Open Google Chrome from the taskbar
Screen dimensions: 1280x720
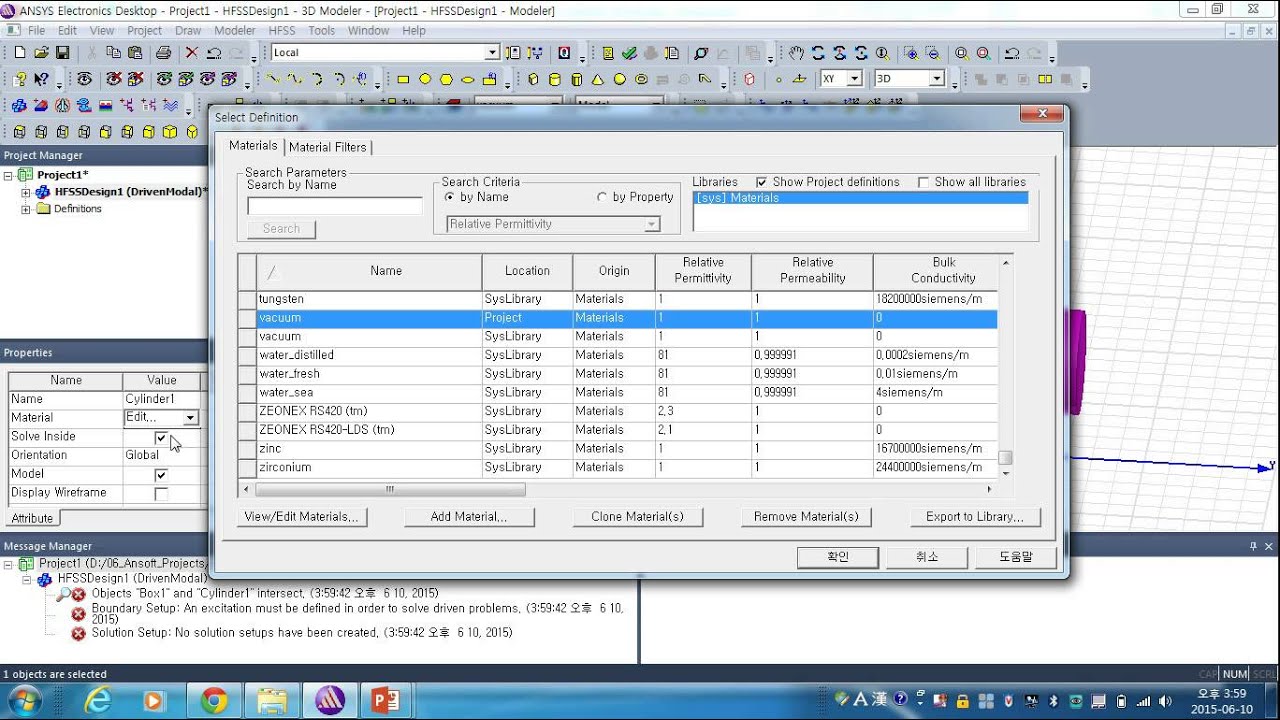pos(214,700)
